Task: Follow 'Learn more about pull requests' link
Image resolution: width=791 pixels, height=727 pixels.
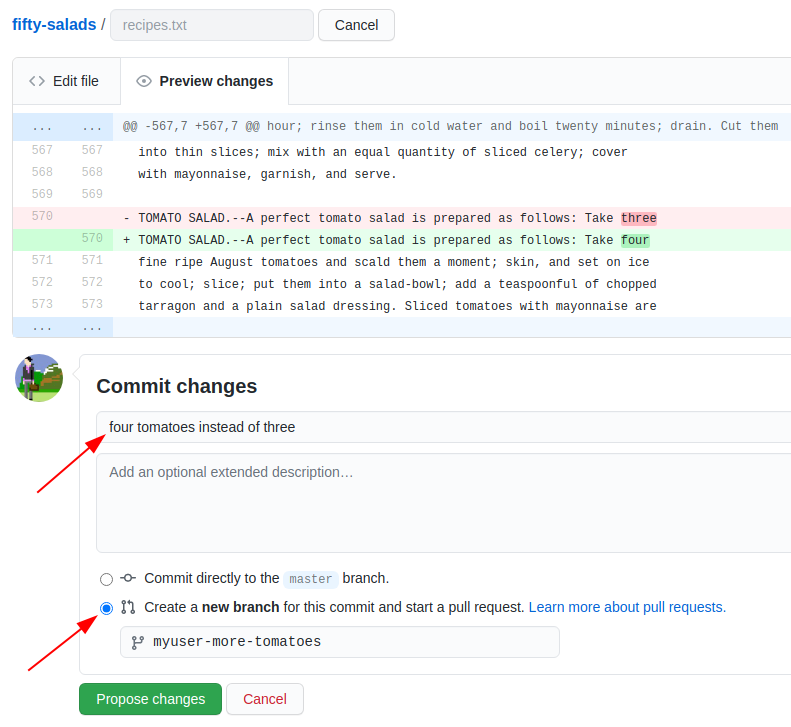Action: pos(627,607)
